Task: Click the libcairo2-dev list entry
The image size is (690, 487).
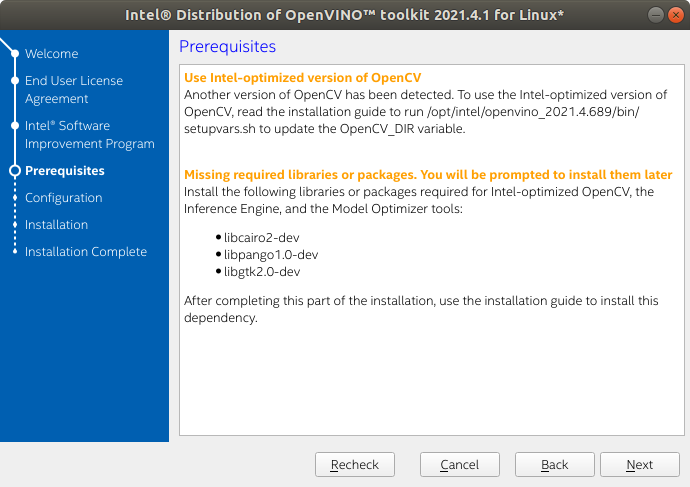Action: click(262, 237)
